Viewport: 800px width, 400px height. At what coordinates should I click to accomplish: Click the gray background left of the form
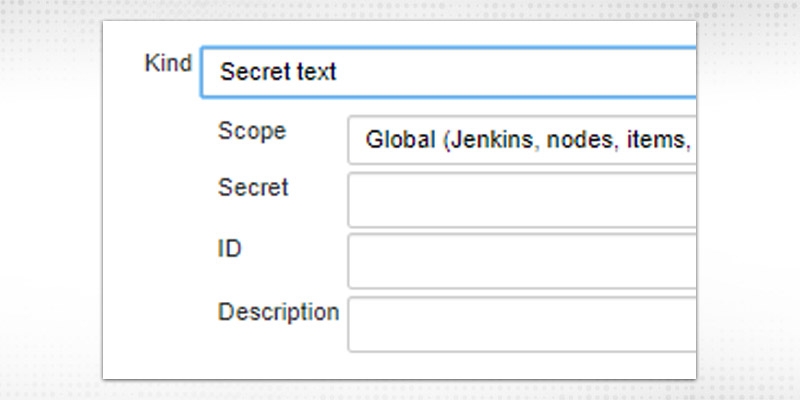50,200
